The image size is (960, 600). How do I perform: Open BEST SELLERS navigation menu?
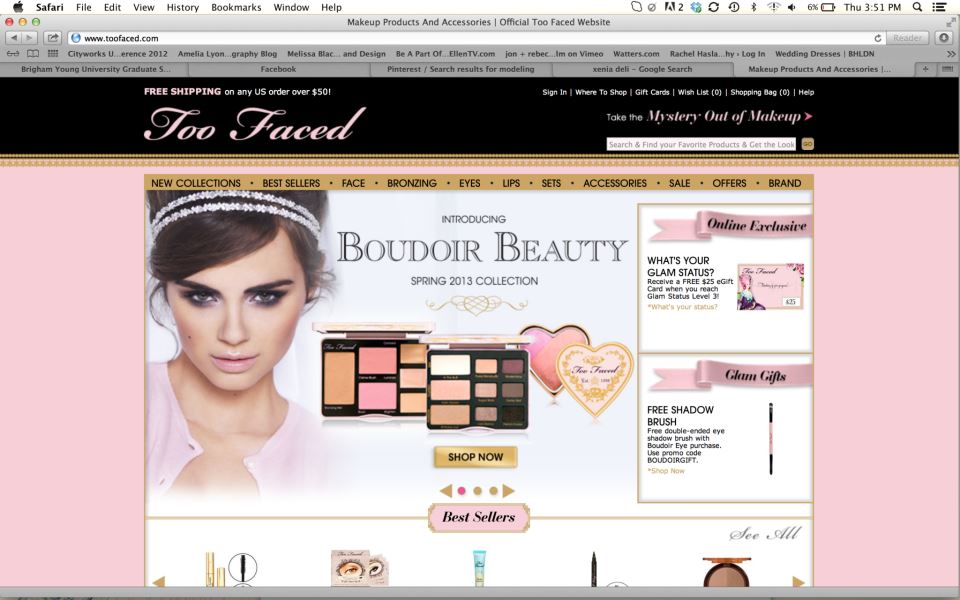coord(291,183)
